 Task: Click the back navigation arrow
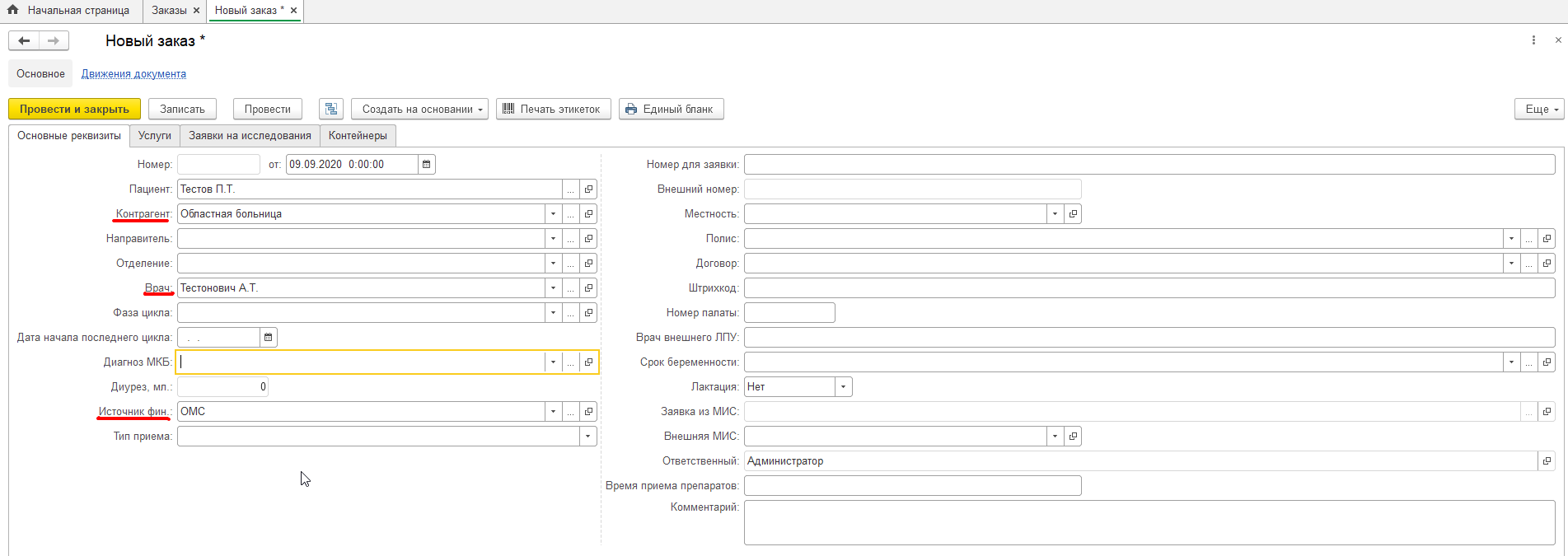tap(24, 41)
